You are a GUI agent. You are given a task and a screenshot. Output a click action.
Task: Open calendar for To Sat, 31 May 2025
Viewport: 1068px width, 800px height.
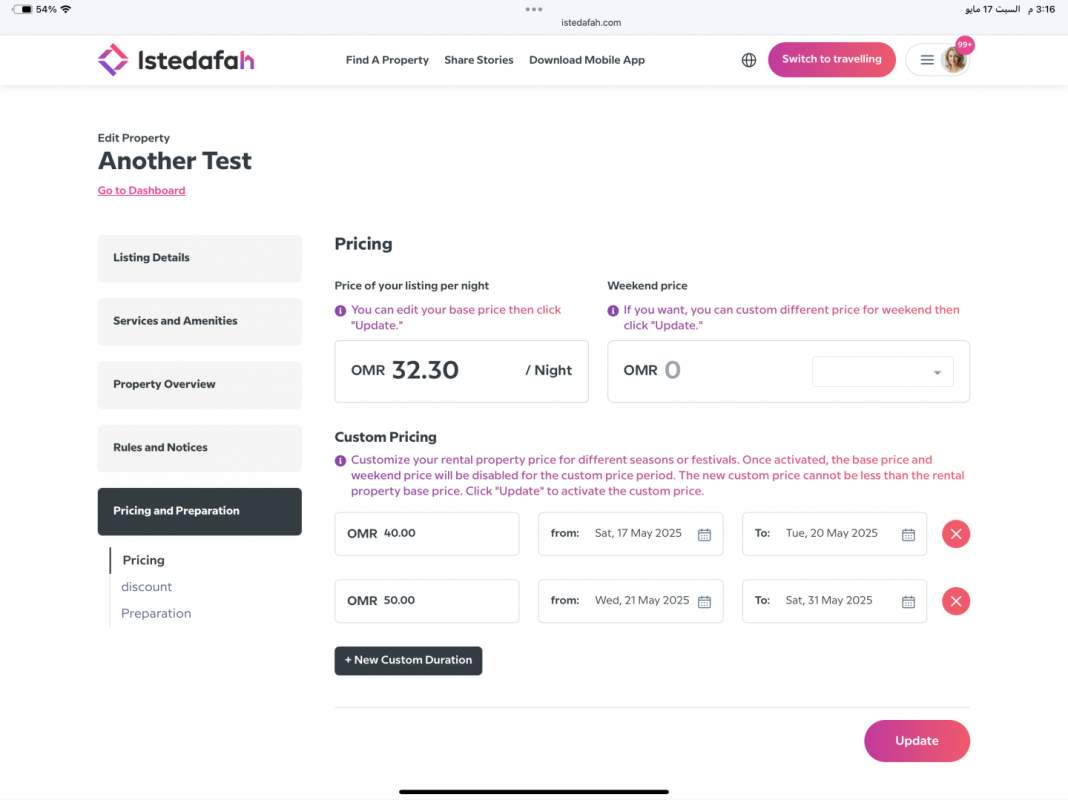908,602
